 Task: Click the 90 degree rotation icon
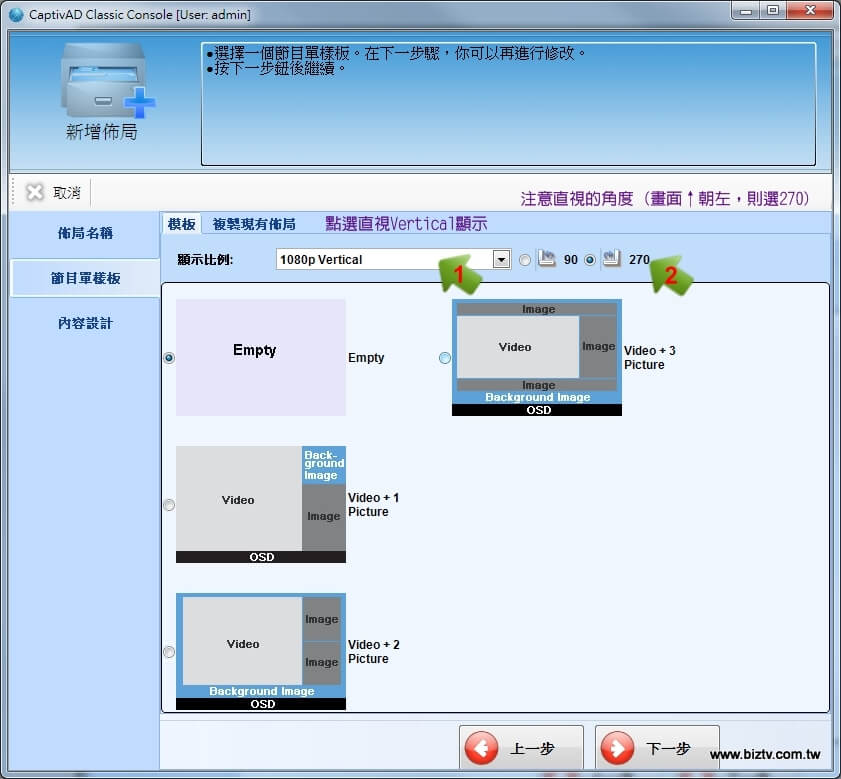[547, 259]
